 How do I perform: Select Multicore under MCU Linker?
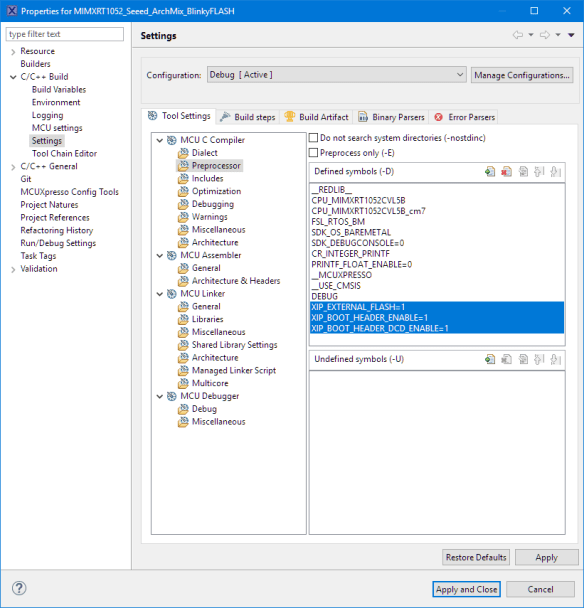coord(210,383)
